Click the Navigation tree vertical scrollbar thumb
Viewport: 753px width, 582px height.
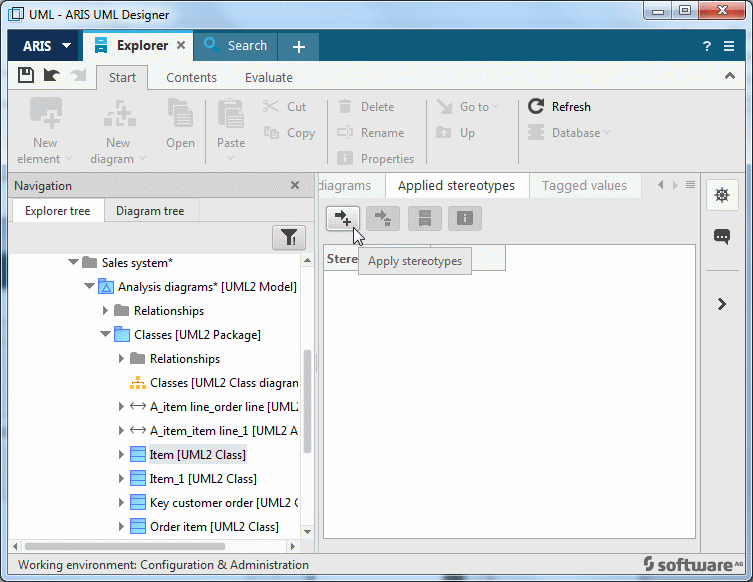pos(307,401)
